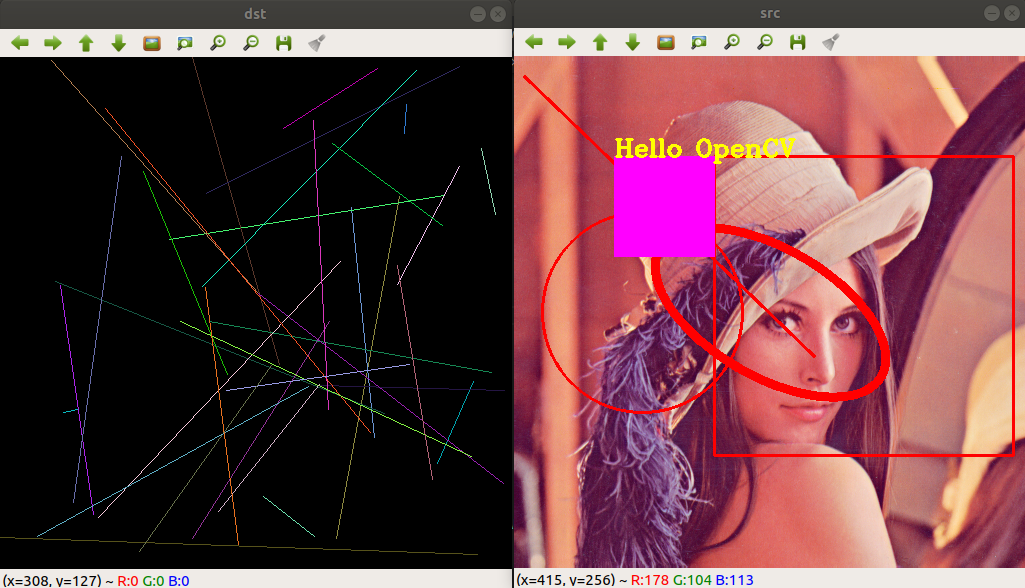Zoom out of the src image
The image size is (1025, 588).
point(765,43)
